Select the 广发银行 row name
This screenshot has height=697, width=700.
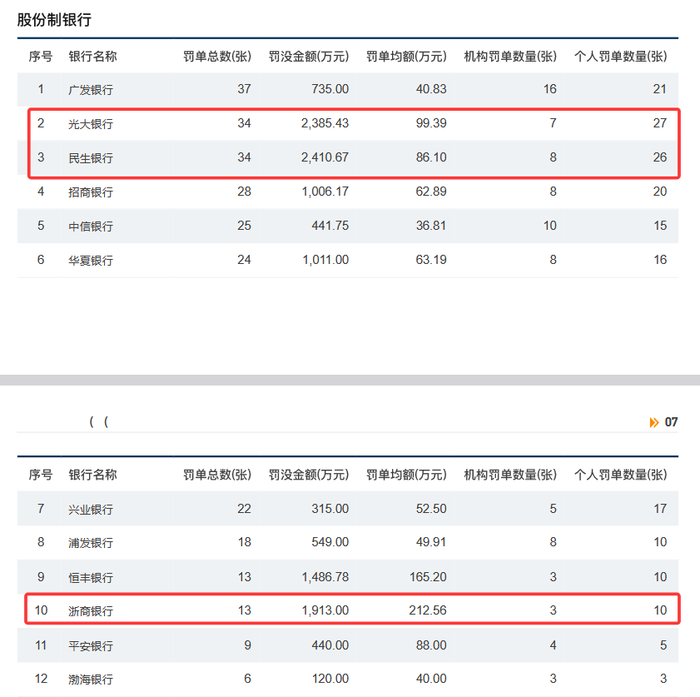pyautogui.click(x=91, y=90)
